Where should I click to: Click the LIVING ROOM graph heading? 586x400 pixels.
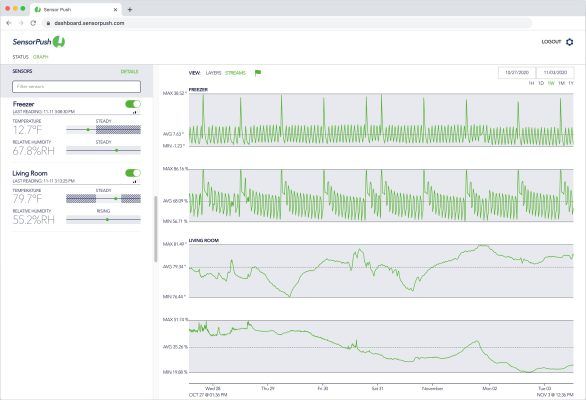204,240
